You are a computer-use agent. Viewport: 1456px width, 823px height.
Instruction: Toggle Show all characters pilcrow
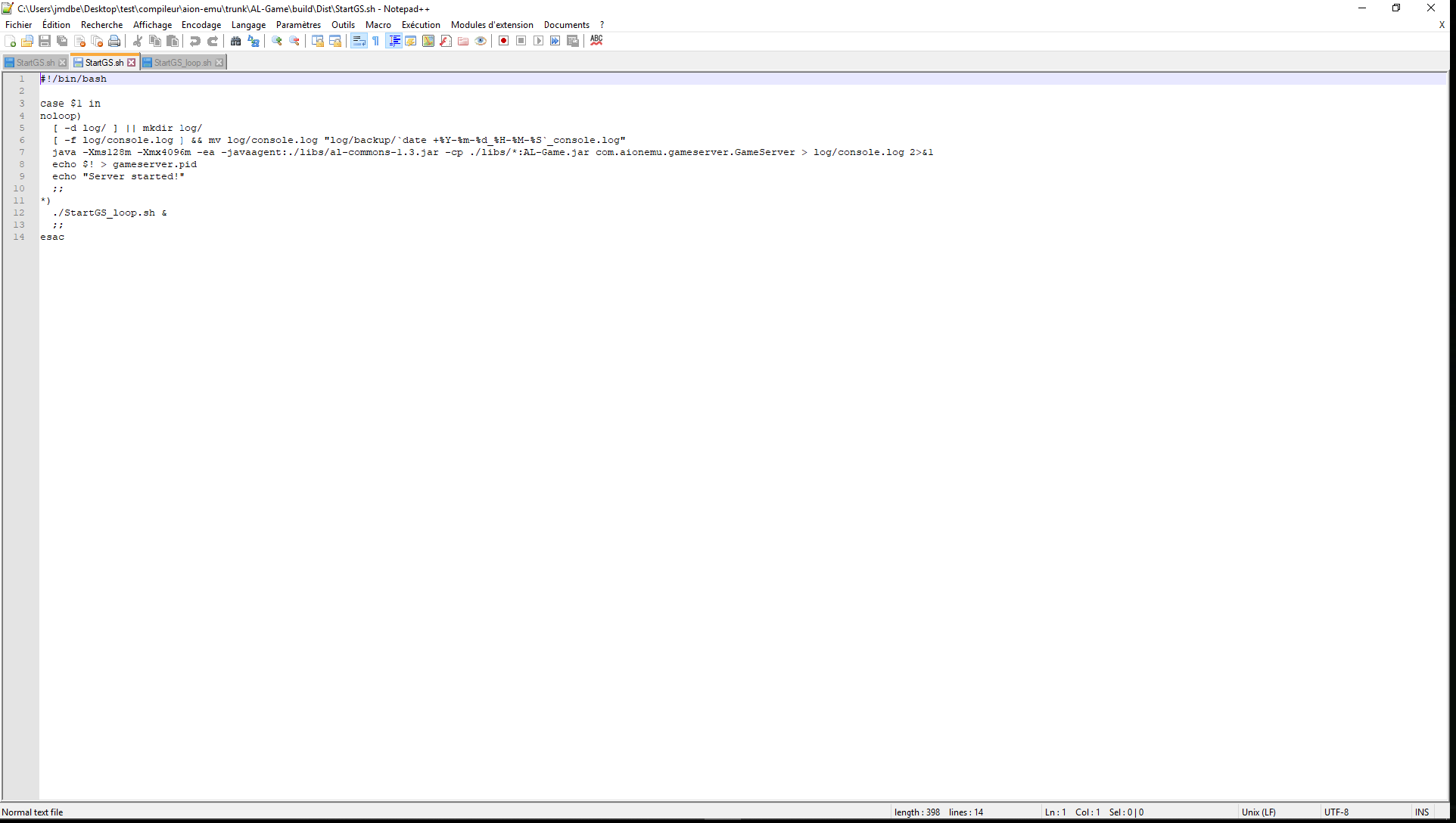point(376,41)
